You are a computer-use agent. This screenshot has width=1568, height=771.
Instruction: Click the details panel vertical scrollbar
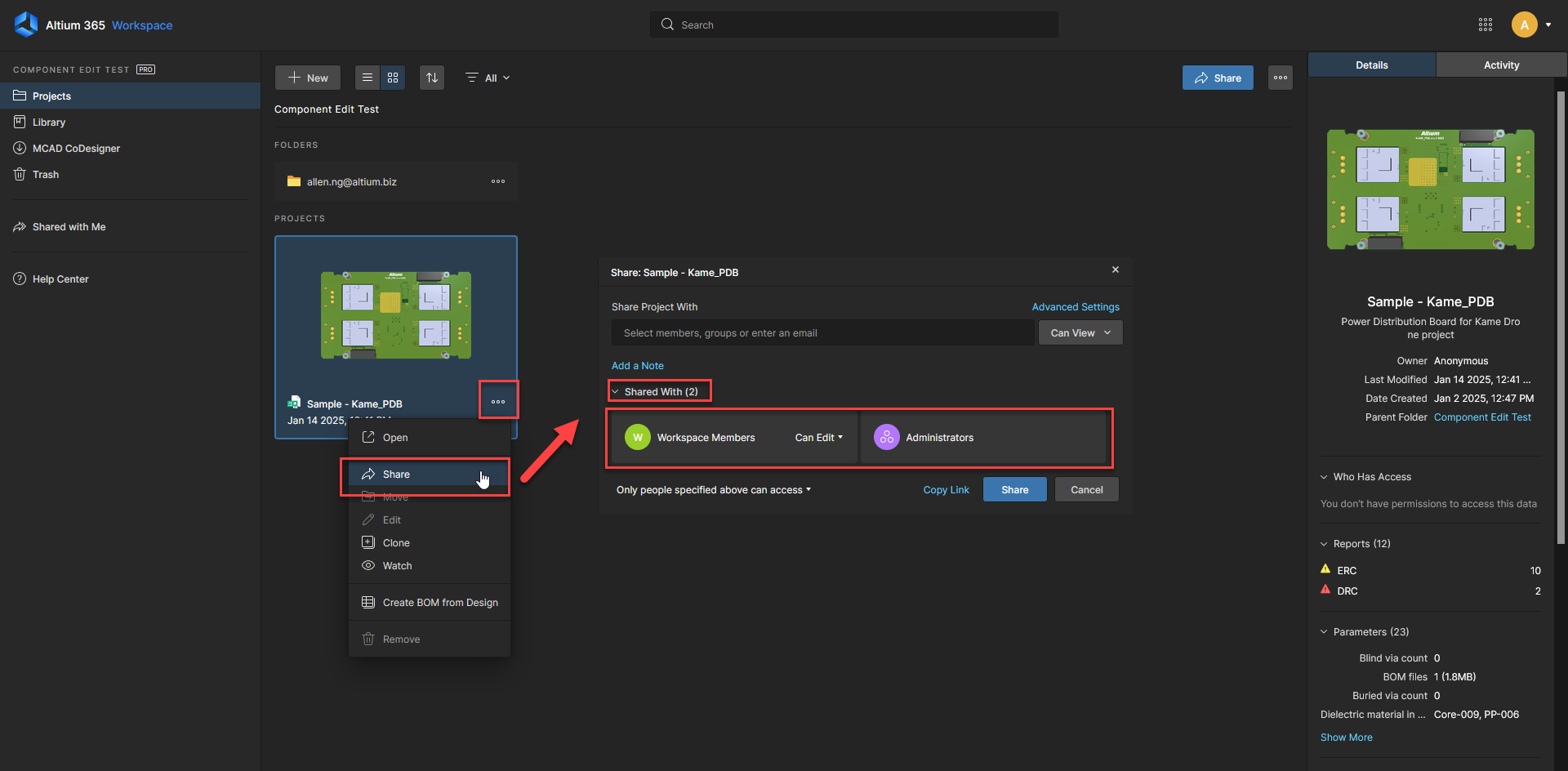(1561, 319)
